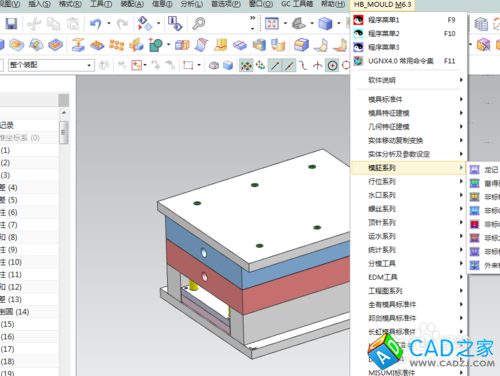Open the dropdown beside the dashed rectangle selection icon
500x376 pixels.
click(199, 65)
